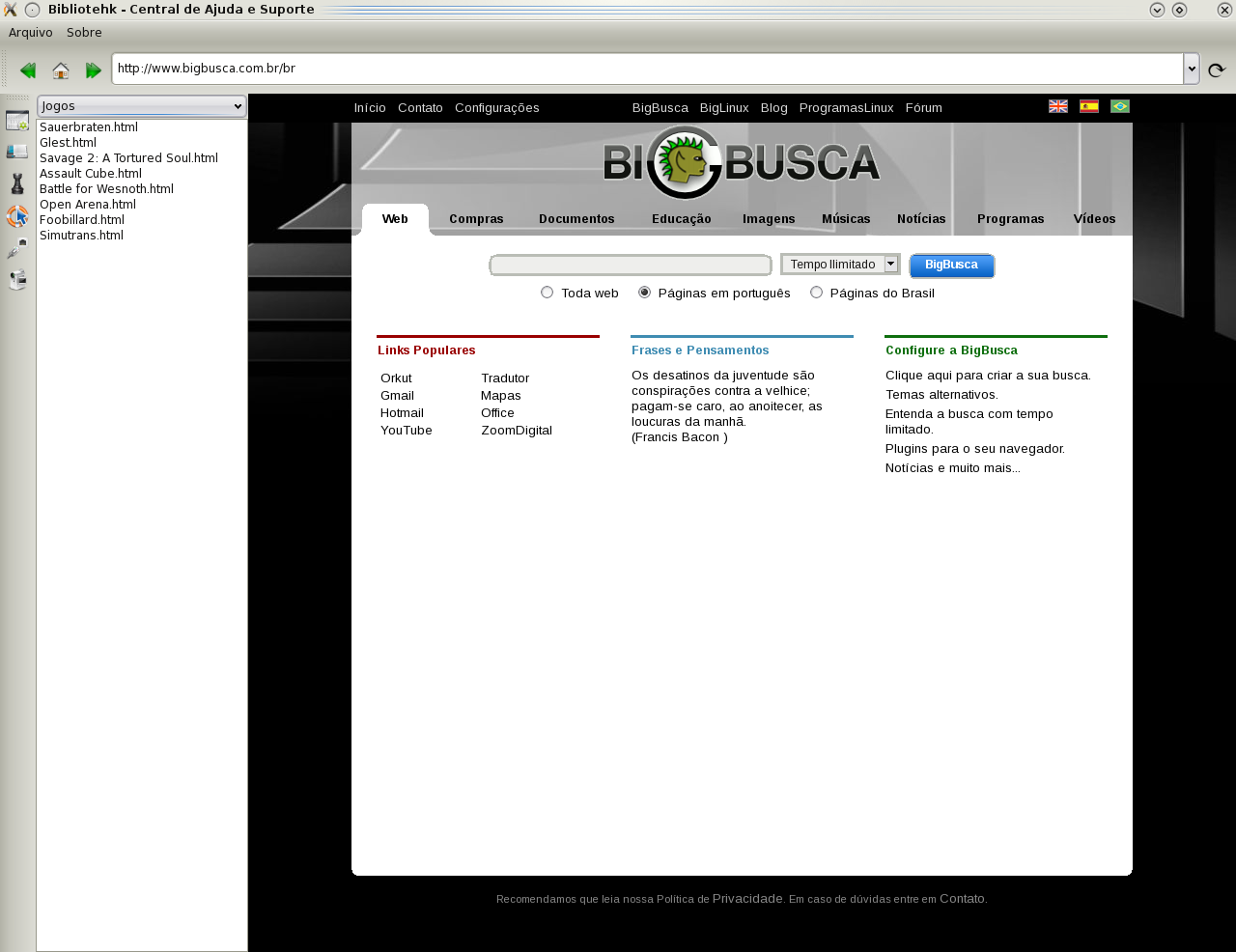Open the Tradutor popular link
The width and height of the screenshot is (1236, 952).
pos(505,378)
